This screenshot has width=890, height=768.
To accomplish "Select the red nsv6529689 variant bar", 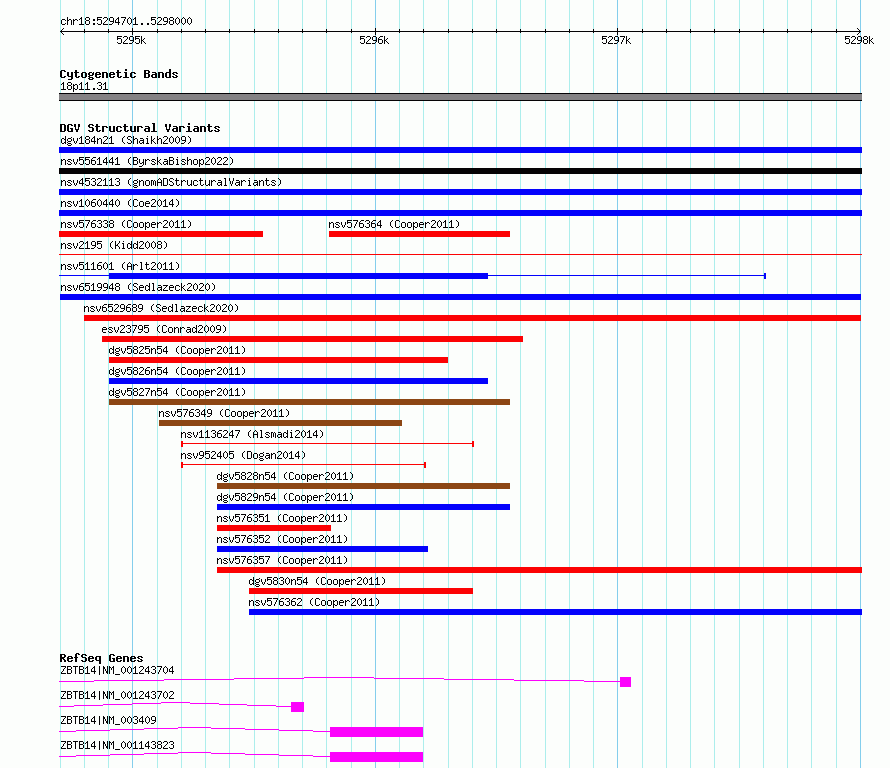I will point(472,318).
